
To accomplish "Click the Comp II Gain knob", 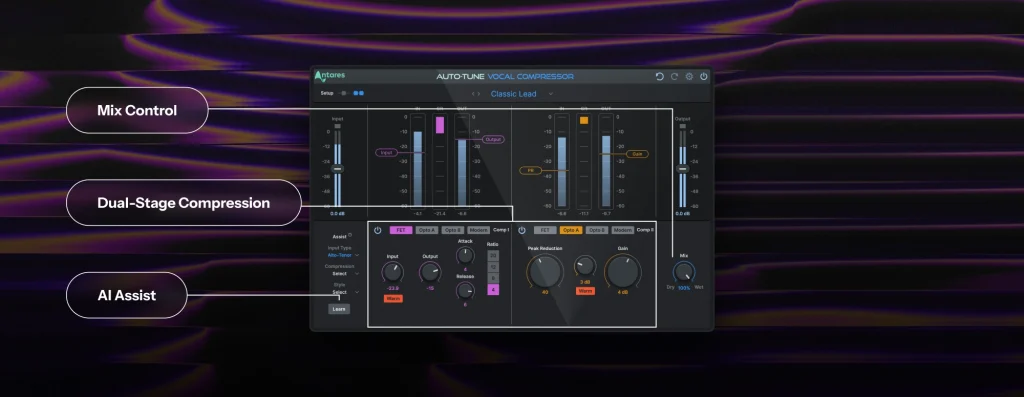I will tap(622, 271).
